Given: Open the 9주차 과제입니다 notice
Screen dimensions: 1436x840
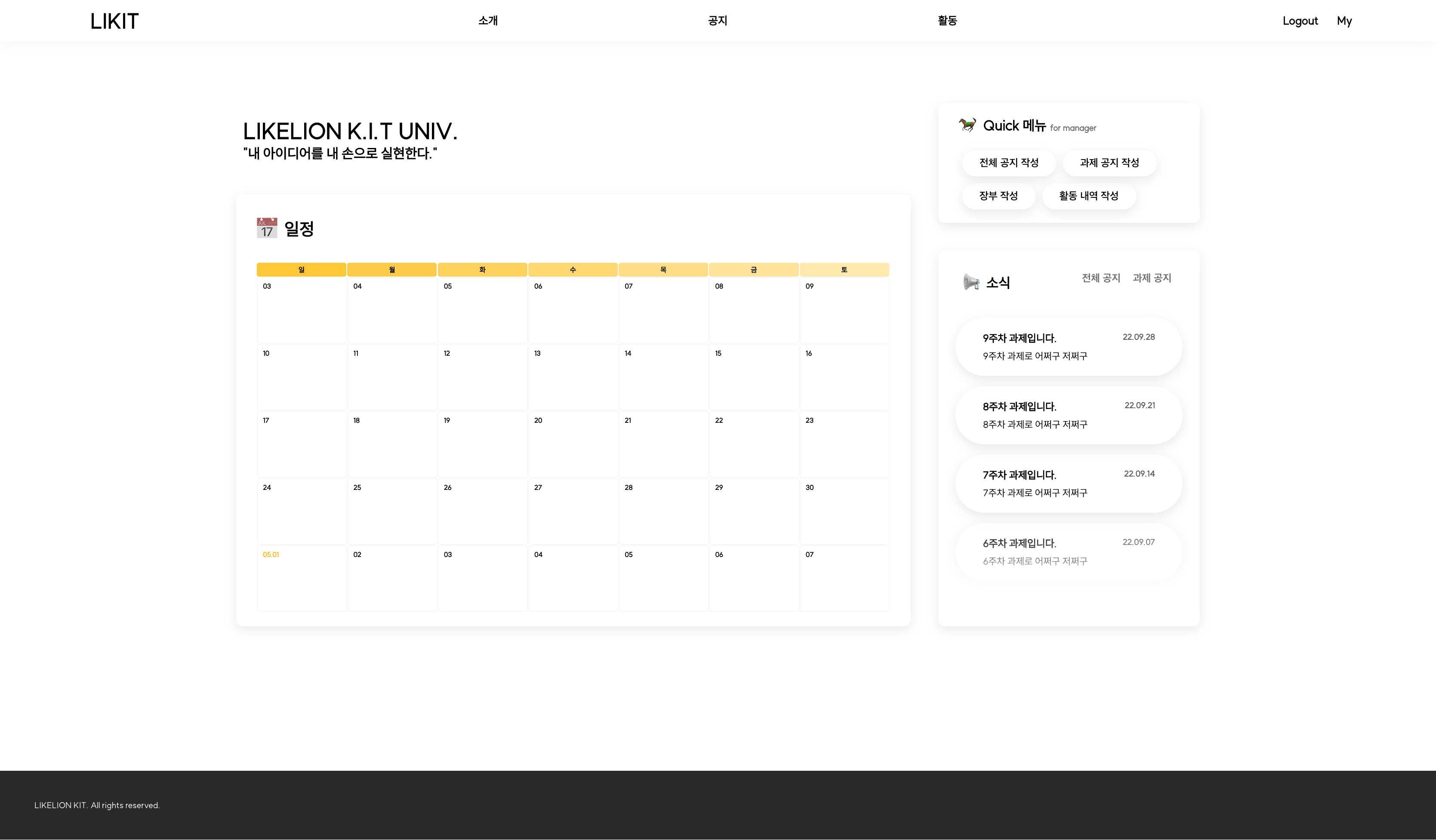Looking at the screenshot, I should [1069, 346].
